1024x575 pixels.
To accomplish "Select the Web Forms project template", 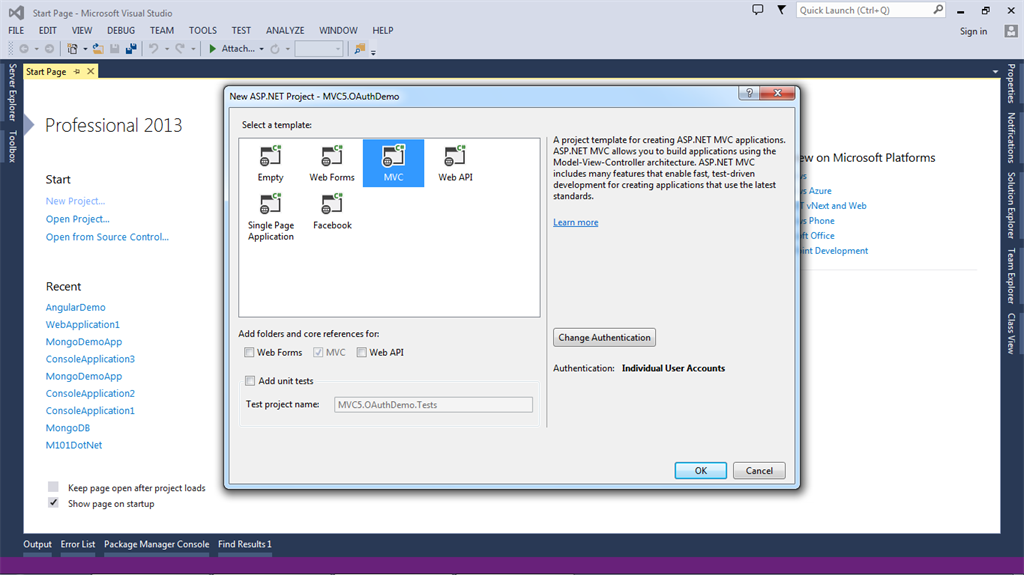I will pyautogui.click(x=332, y=163).
